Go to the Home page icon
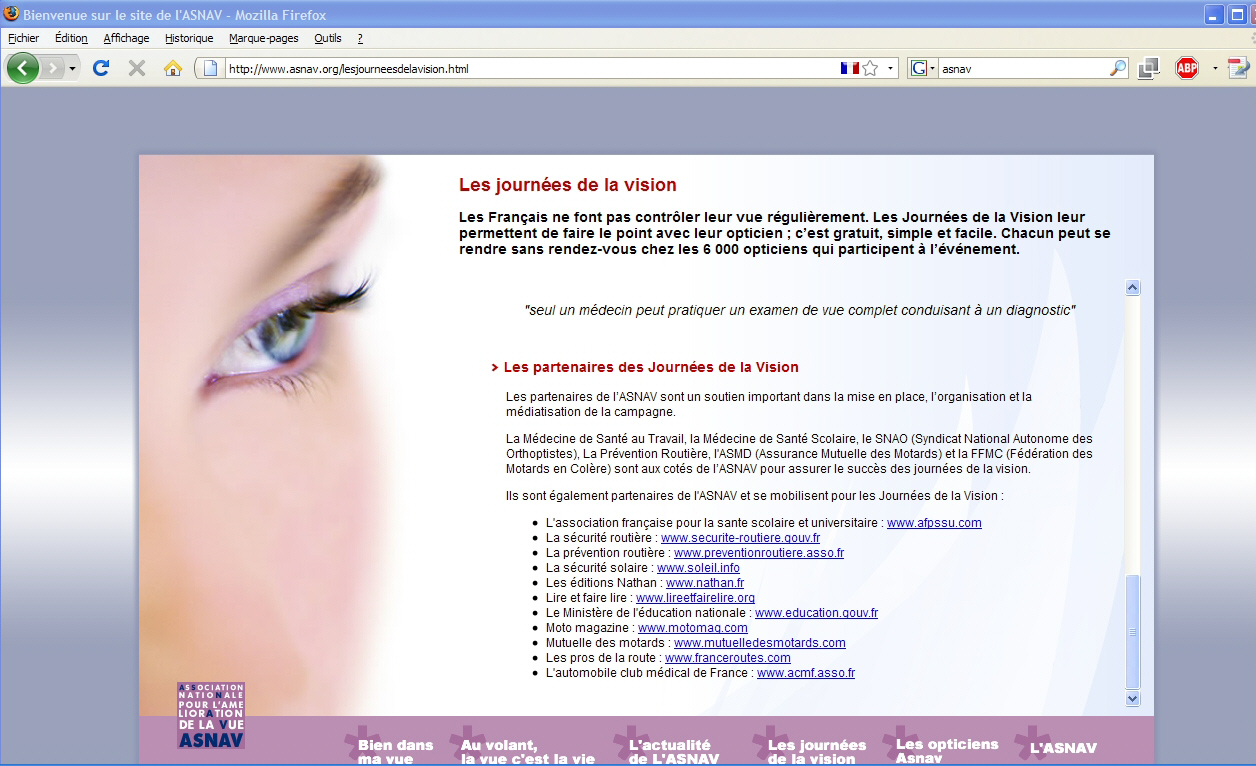This screenshot has width=1256, height=766. pyautogui.click(x=173, y=68)
